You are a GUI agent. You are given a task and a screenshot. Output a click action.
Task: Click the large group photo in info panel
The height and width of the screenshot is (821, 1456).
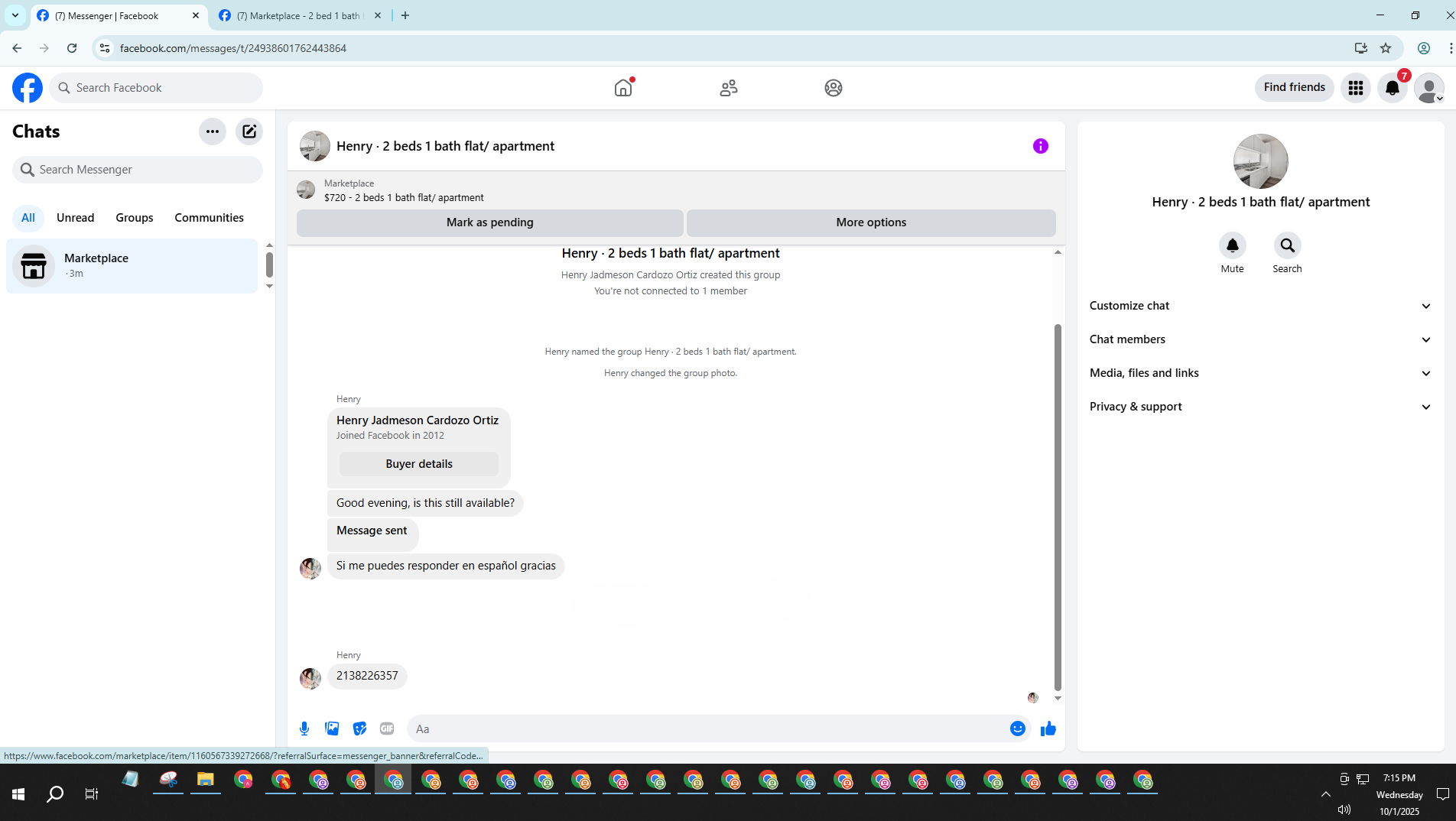(x=1261, y=161)
